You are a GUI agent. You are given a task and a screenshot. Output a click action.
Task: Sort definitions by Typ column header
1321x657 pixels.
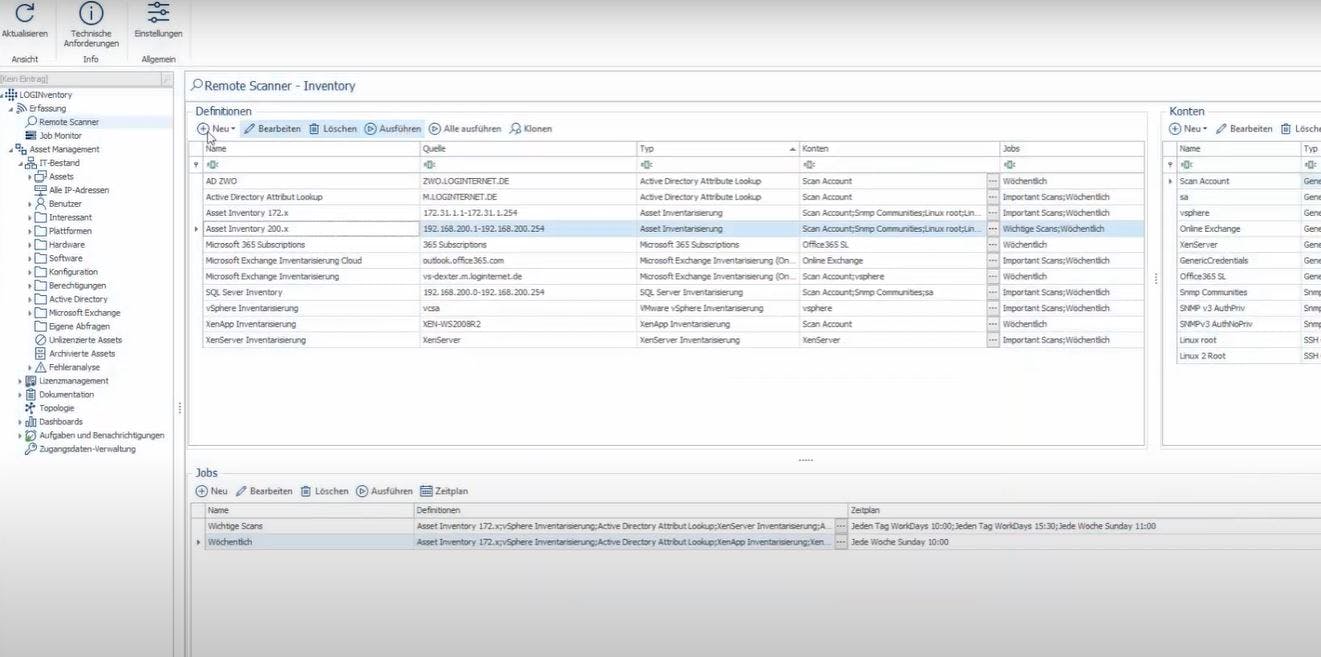click(x=718, y=148)
